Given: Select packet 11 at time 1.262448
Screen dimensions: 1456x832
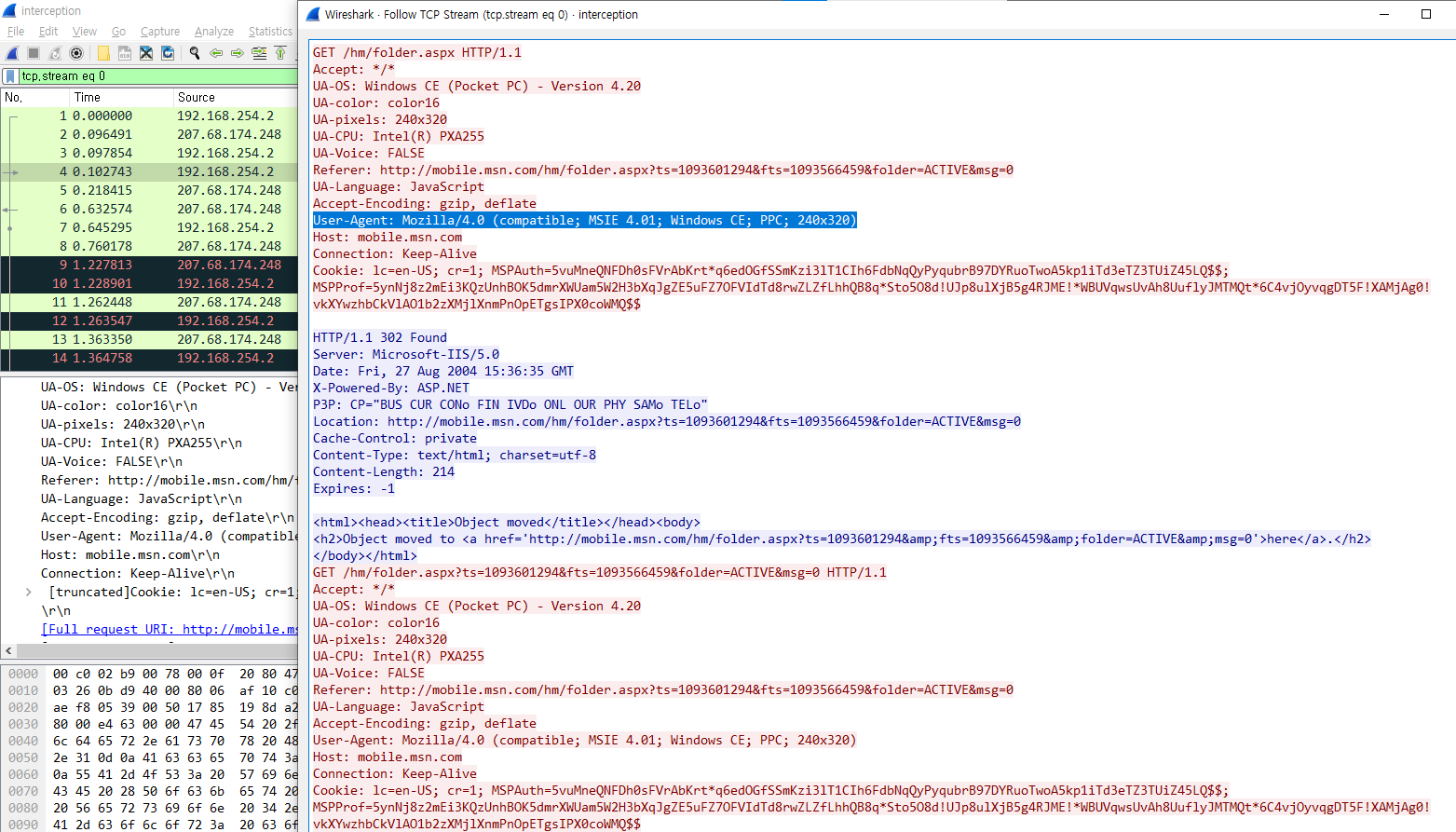Looking at the screenshot, I should pos(149,302).
